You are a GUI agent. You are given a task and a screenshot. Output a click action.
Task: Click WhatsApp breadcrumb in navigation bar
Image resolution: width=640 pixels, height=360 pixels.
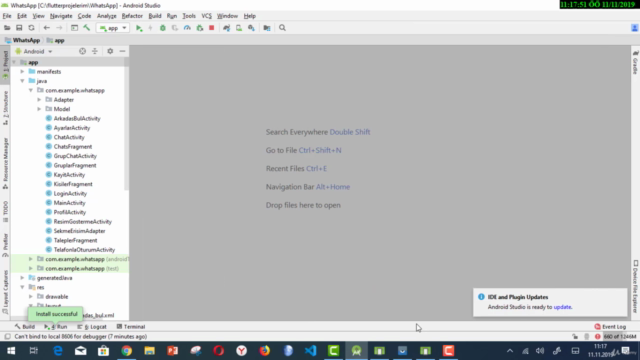point(23,40)
